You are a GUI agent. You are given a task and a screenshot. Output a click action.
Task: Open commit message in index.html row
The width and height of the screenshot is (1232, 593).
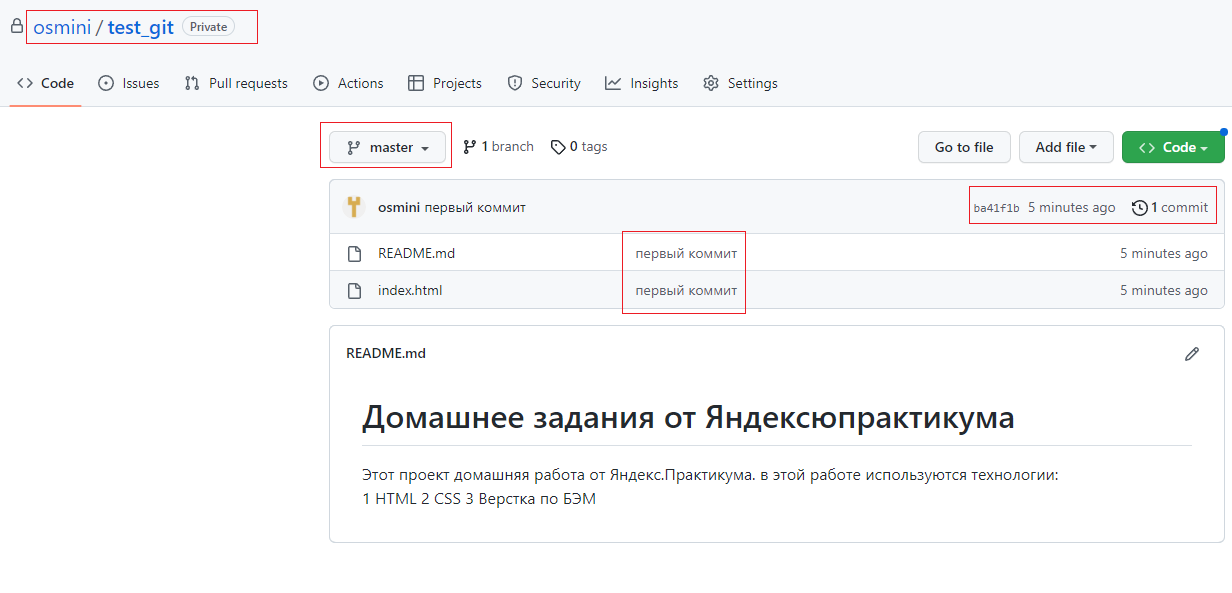(x=686, y=290)
